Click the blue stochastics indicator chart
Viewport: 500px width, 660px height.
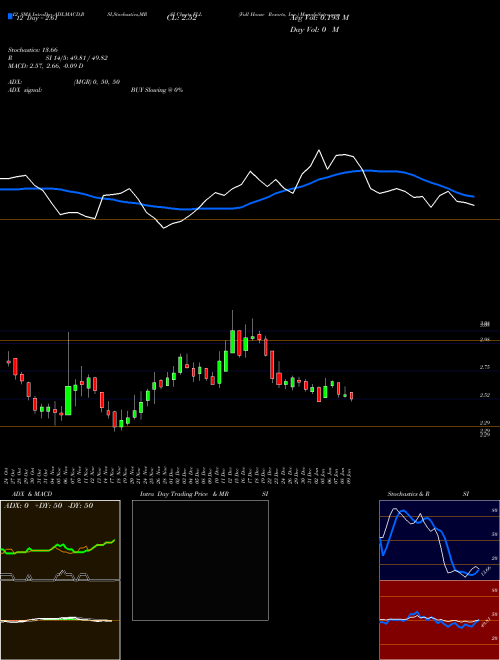[x=439, y=540]
